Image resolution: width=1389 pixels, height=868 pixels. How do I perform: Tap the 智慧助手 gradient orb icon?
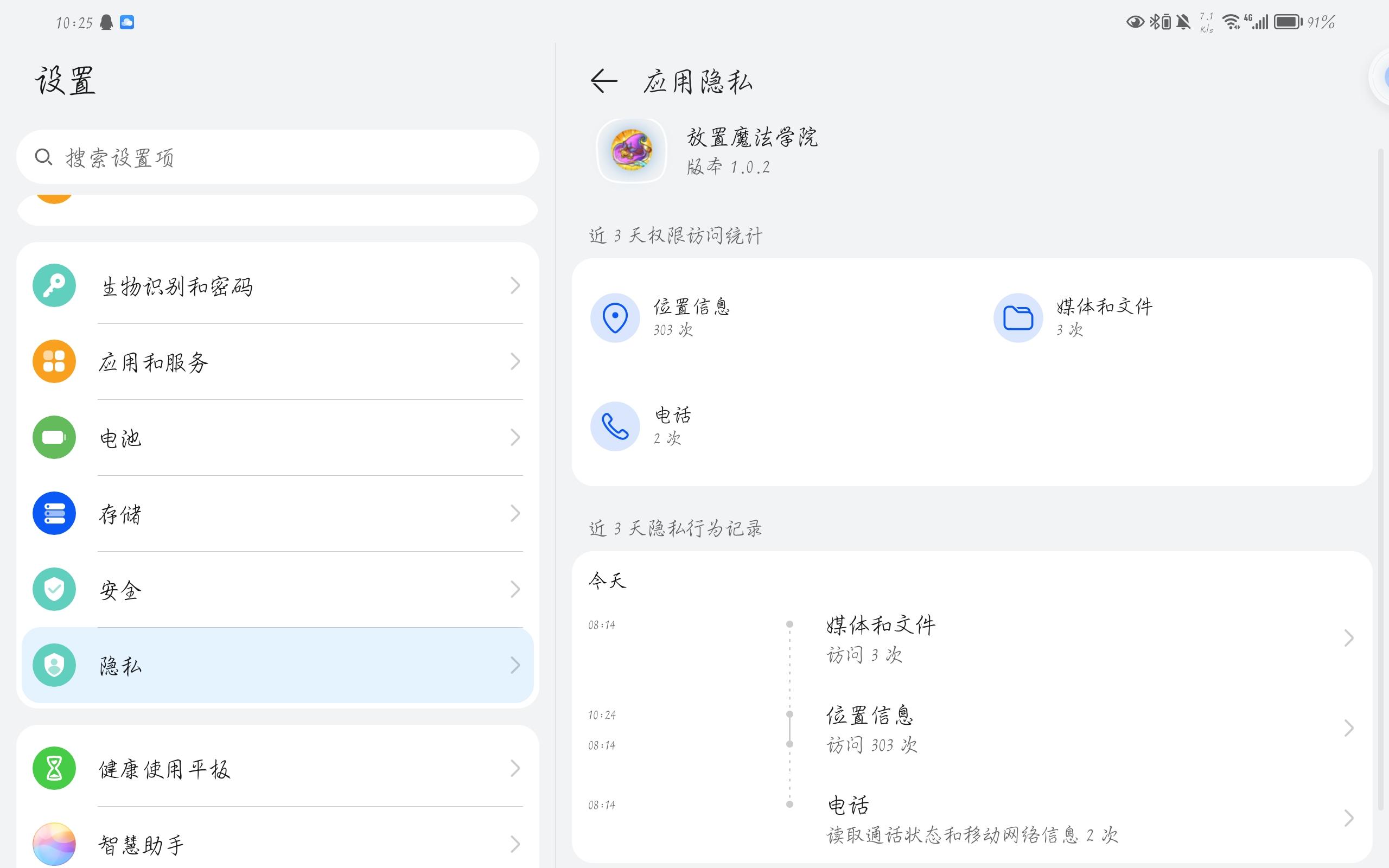pyautogui.click(x=54, y=844)
